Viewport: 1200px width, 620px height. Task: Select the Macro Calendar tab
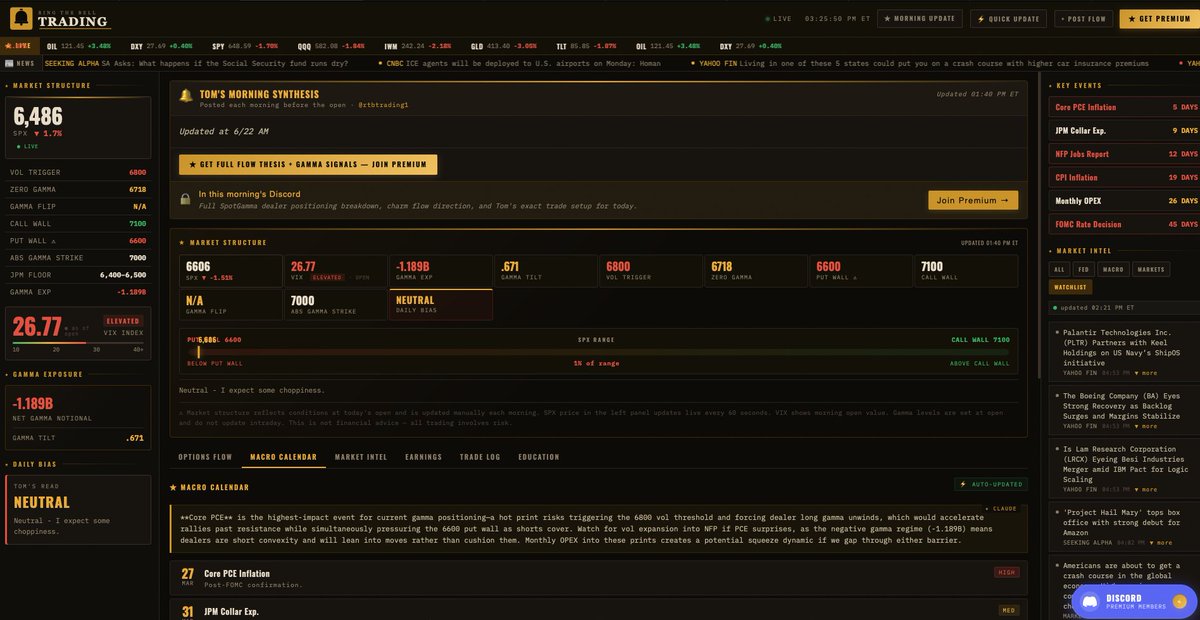point(283,457)
